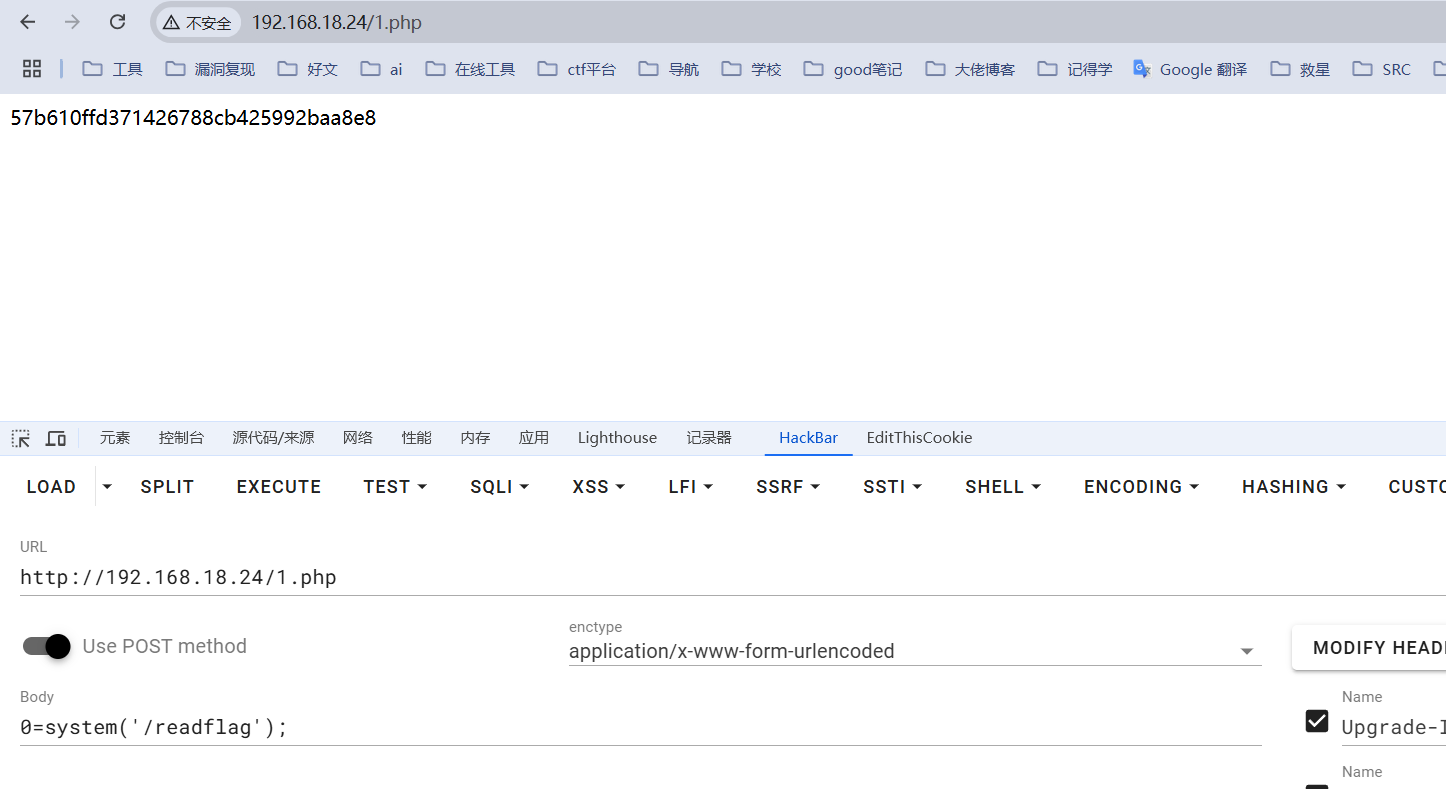The image size is (1446, 789).
Task: Go back with the browser back arrow
Action: coord(28,22)
